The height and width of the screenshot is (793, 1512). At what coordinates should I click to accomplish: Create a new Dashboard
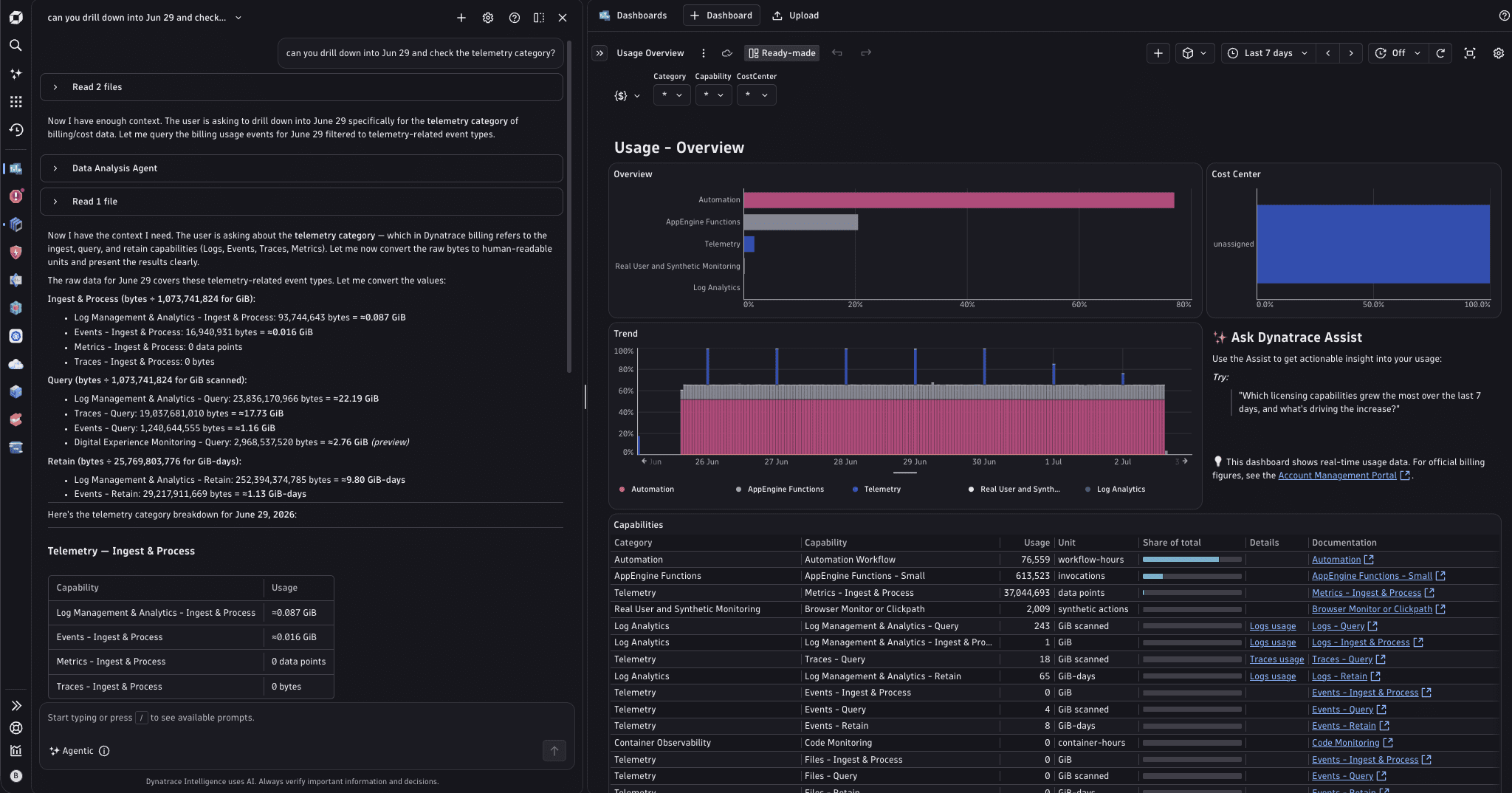(721, 16)
